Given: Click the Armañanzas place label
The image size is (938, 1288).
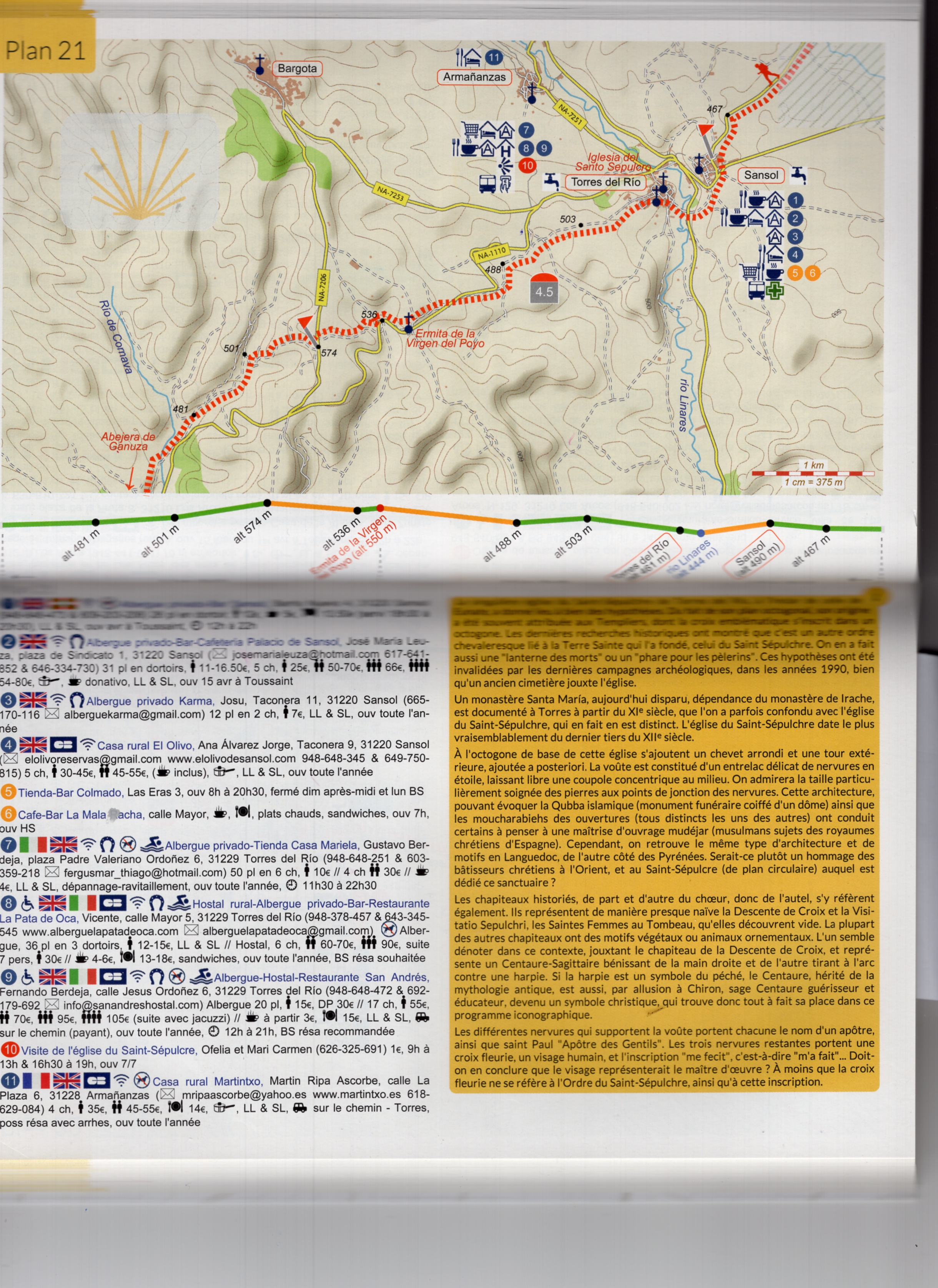Looking at the screenshot, I should click(x=474, y=77).
